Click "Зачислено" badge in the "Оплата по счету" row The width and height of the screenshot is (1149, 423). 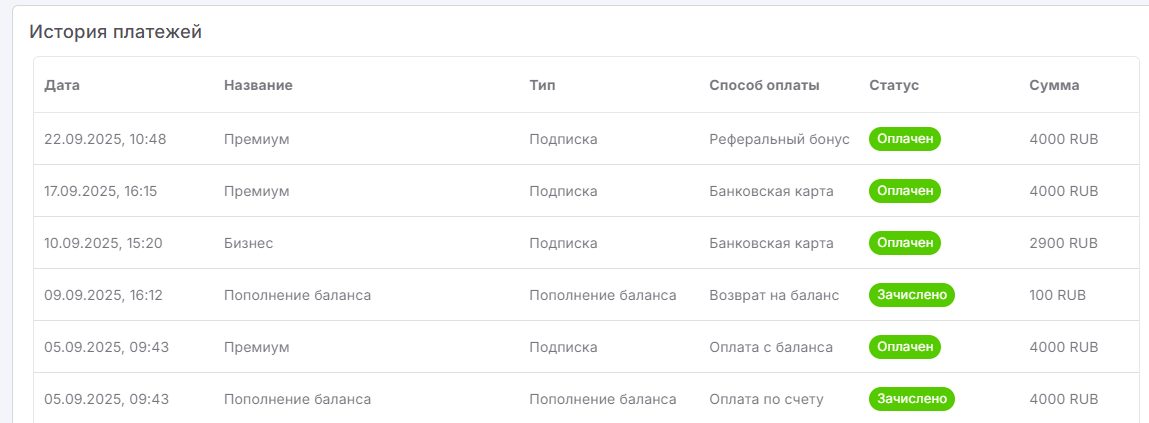912,399
